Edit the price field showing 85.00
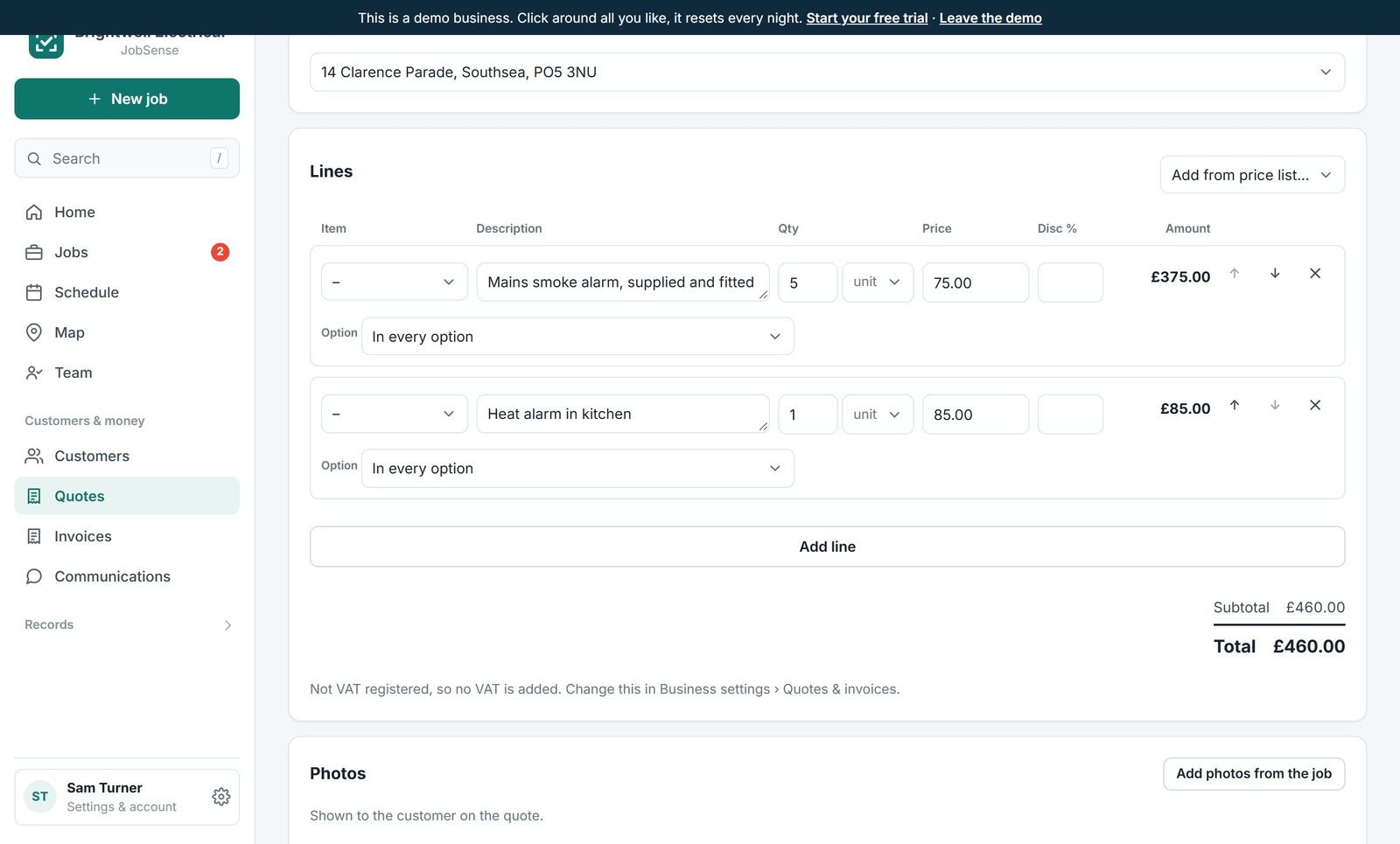Viewport: 1400px width, 844px height. [976, 414]
